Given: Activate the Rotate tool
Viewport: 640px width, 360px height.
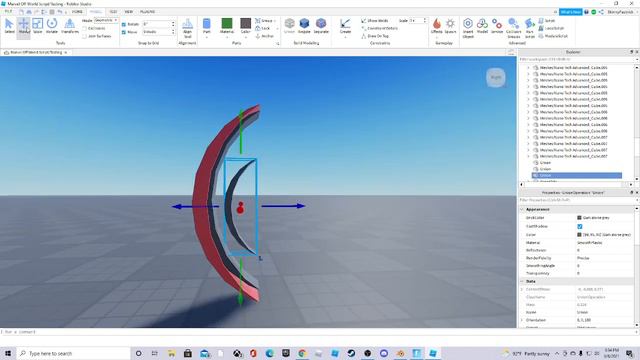Looking at the screenshot, I should coord(52,26).
